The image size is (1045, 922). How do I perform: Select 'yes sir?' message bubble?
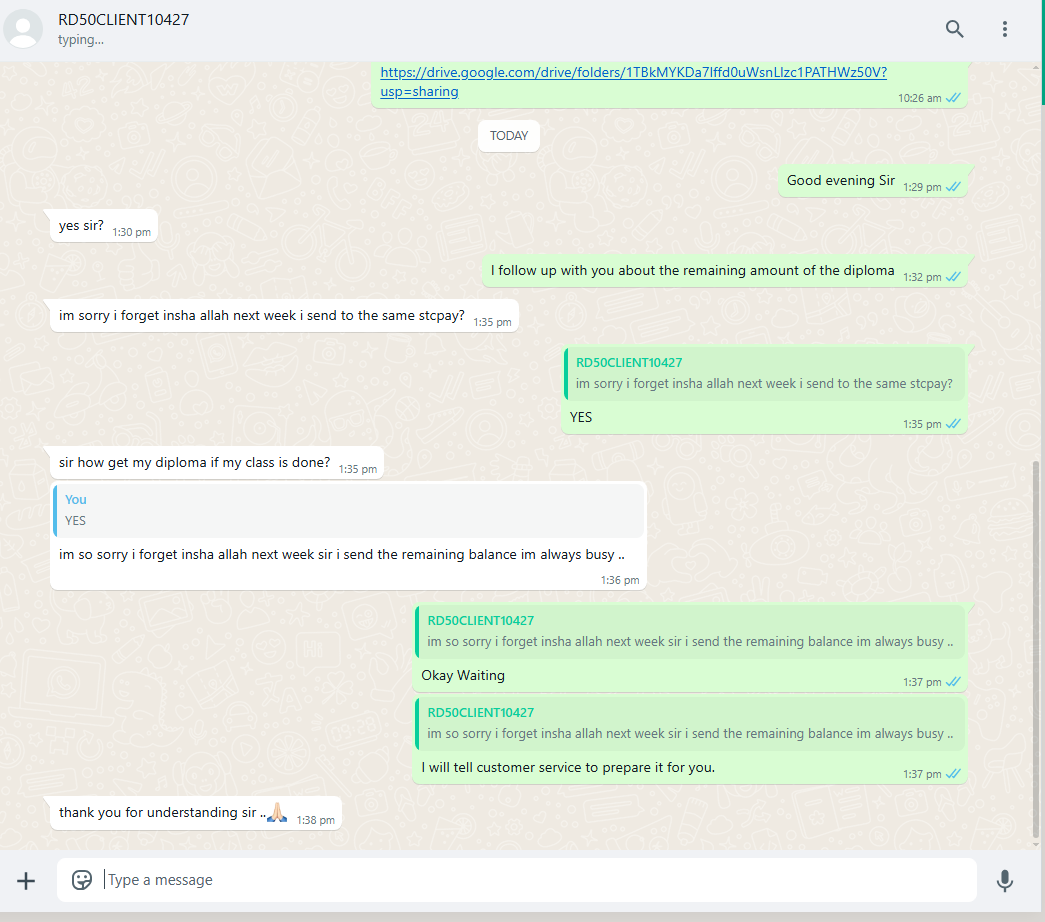click(x=104, y=226)
